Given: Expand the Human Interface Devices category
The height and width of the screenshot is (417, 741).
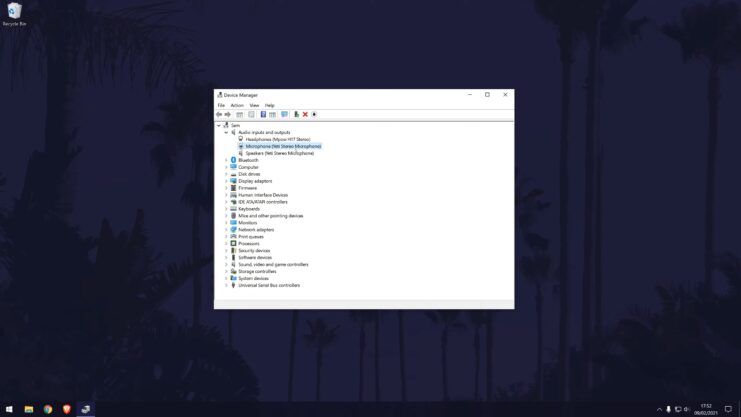Looking at the screenshot, I should [x=226, y=195].
